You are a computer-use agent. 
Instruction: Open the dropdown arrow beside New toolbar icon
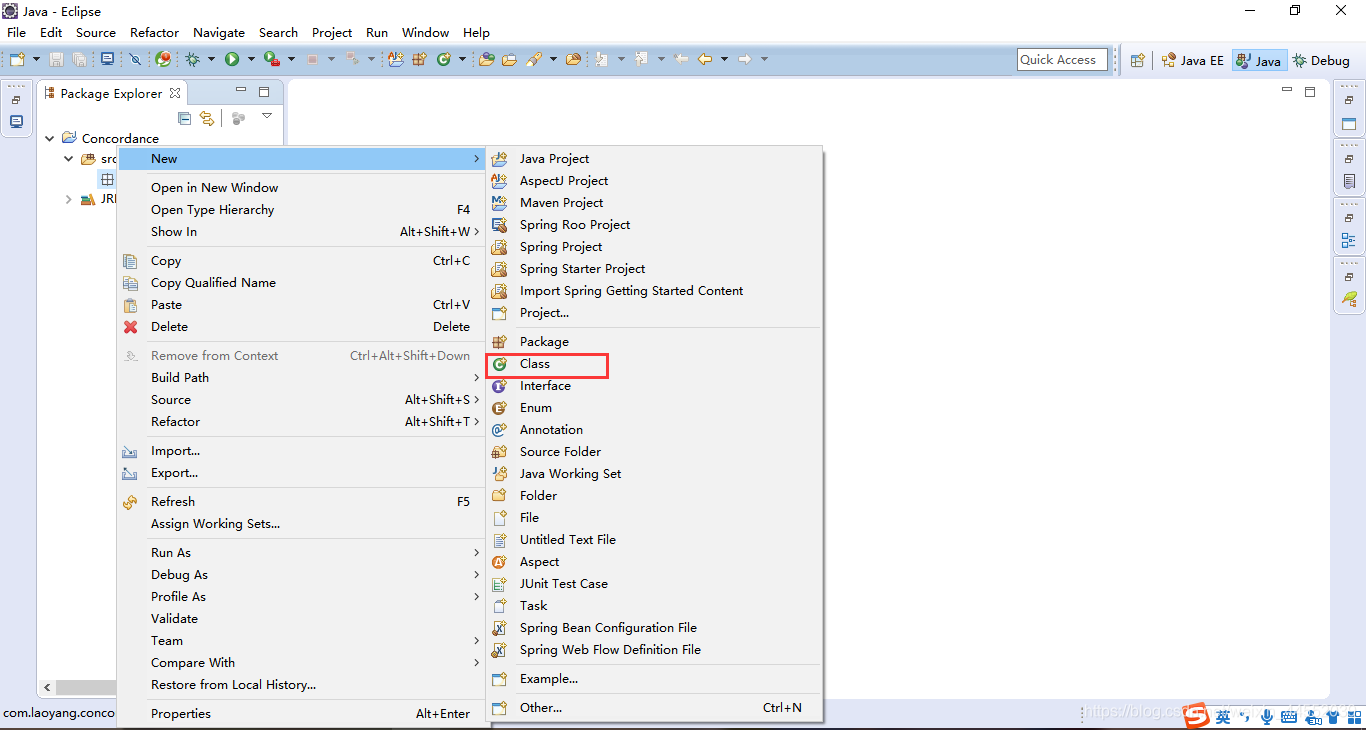36,60
